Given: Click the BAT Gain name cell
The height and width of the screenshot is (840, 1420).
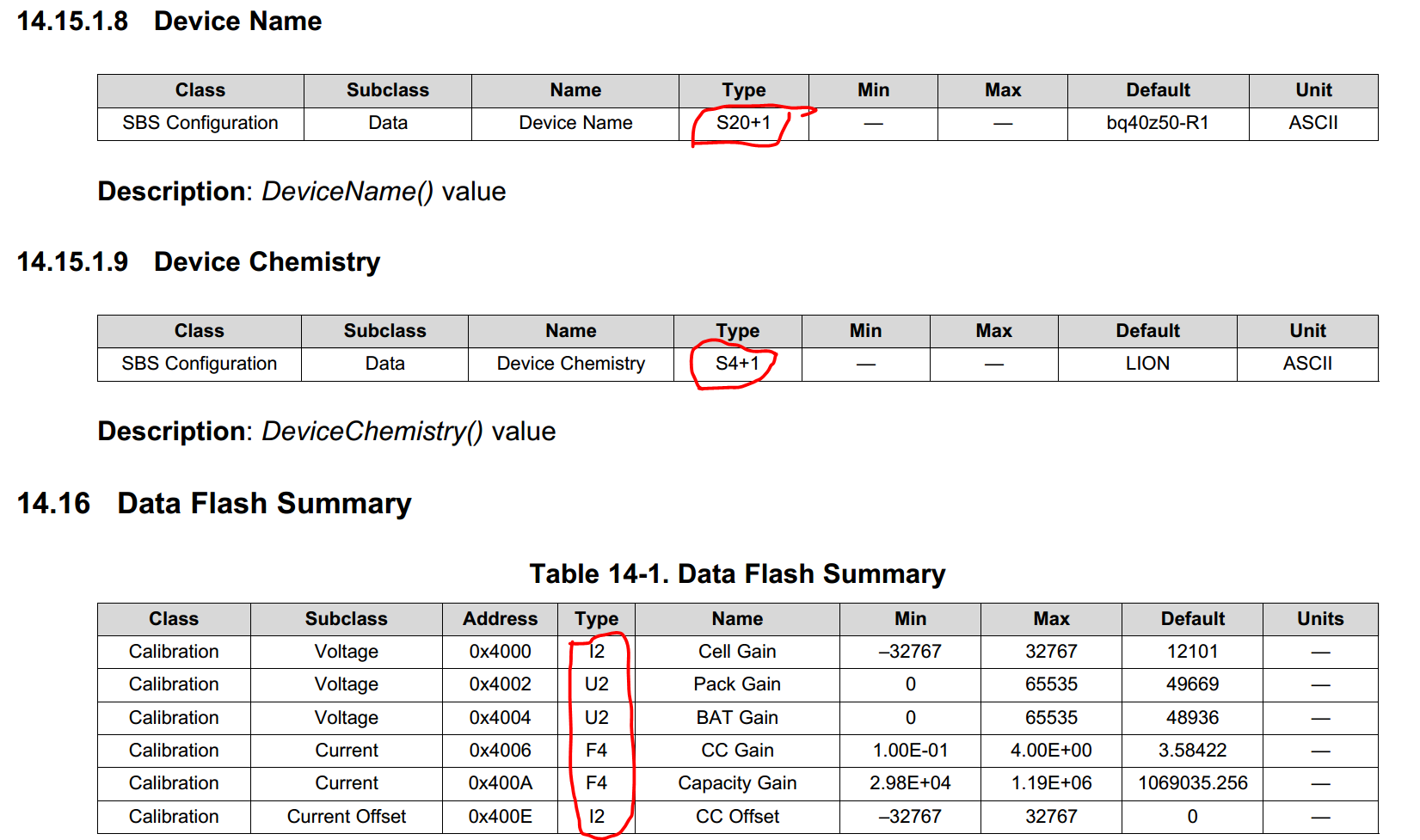Looking at the screenshot, I should pyautogui.click(x=737, y=718).
